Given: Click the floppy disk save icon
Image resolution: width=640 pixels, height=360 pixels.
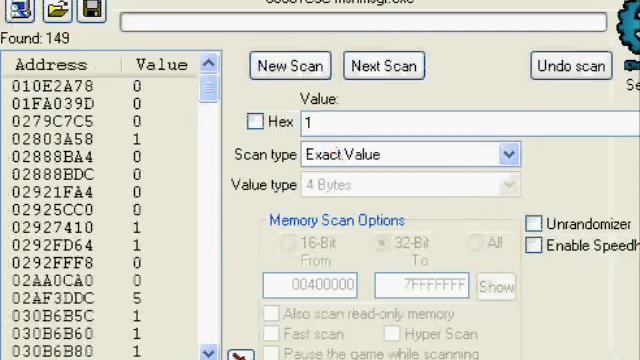Looking at the screenshot, I should point(92,10).
